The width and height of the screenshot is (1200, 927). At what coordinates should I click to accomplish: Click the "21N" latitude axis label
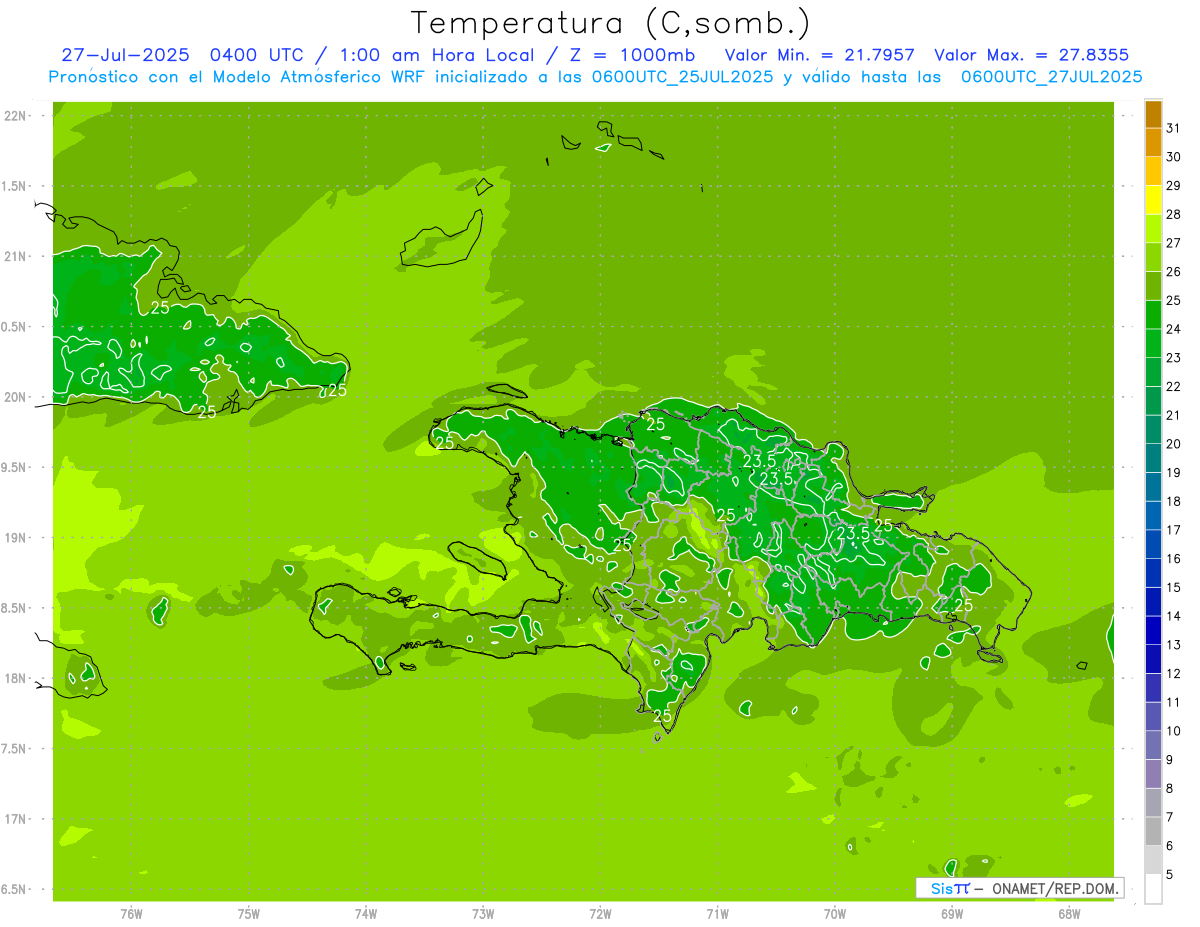click(x=16, y=256)
